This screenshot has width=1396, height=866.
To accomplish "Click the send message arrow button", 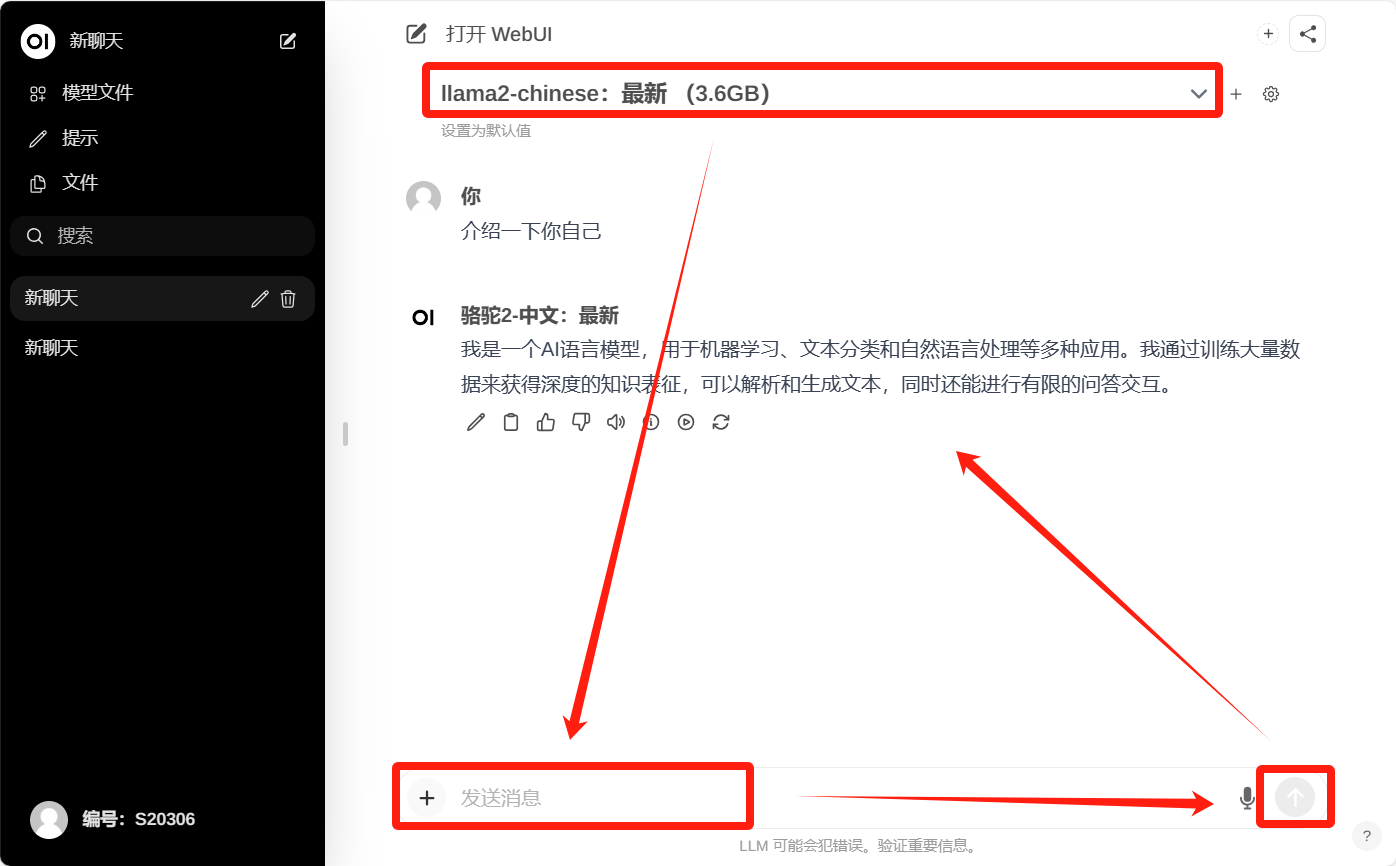I will (1295, 798).
